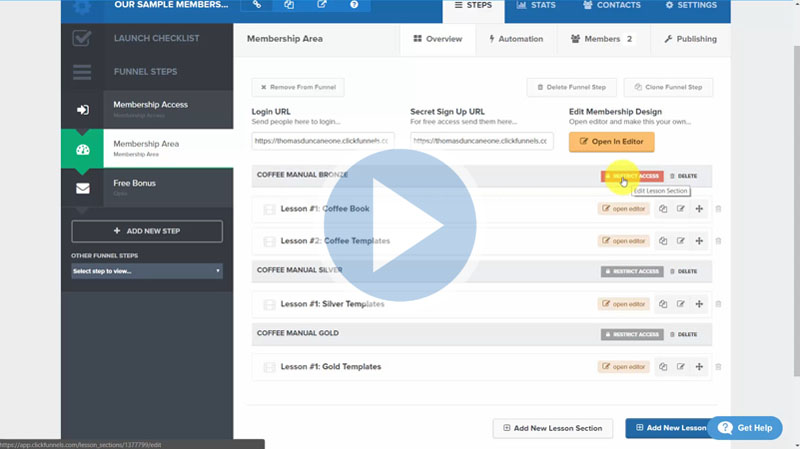Image resolution: width=800 pixels, height=449 pixels.
Task: Click the Login URL input field
Action: (322, 141)
